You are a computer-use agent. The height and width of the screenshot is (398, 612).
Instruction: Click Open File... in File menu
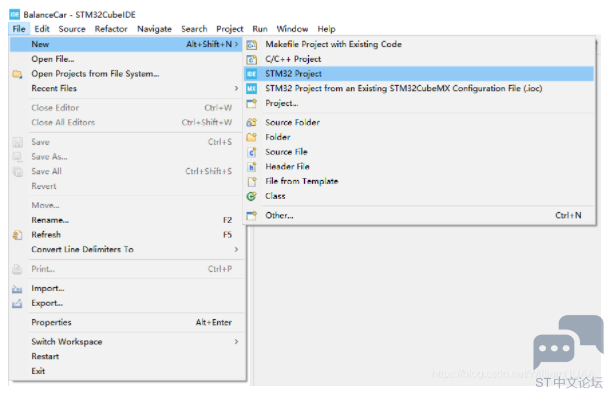pyautogui.click(x=126, y=59)
